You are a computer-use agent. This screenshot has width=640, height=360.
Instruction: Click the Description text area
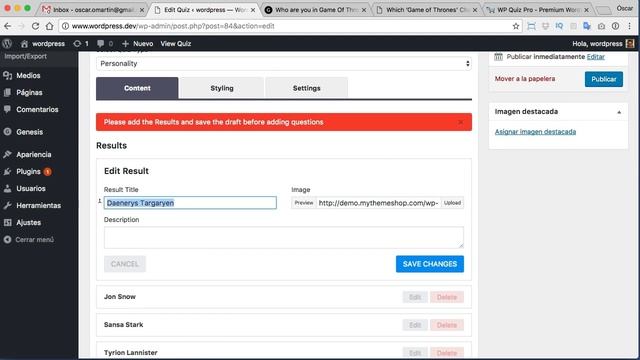(284, 238)
